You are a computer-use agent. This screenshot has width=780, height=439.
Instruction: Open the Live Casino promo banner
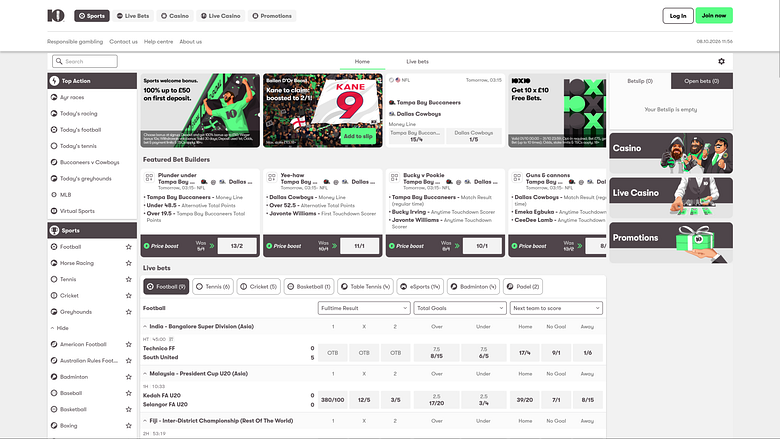[x=671, y=197]
